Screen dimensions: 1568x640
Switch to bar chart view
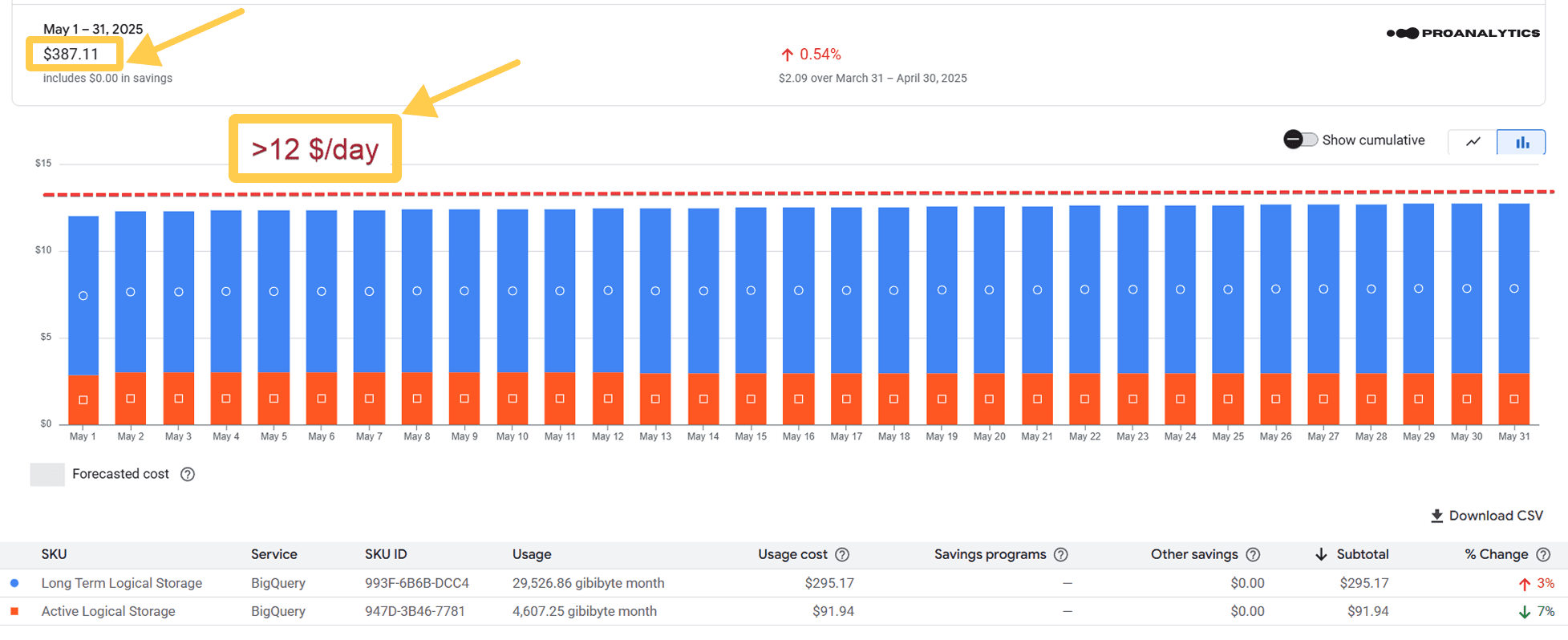1521,142
